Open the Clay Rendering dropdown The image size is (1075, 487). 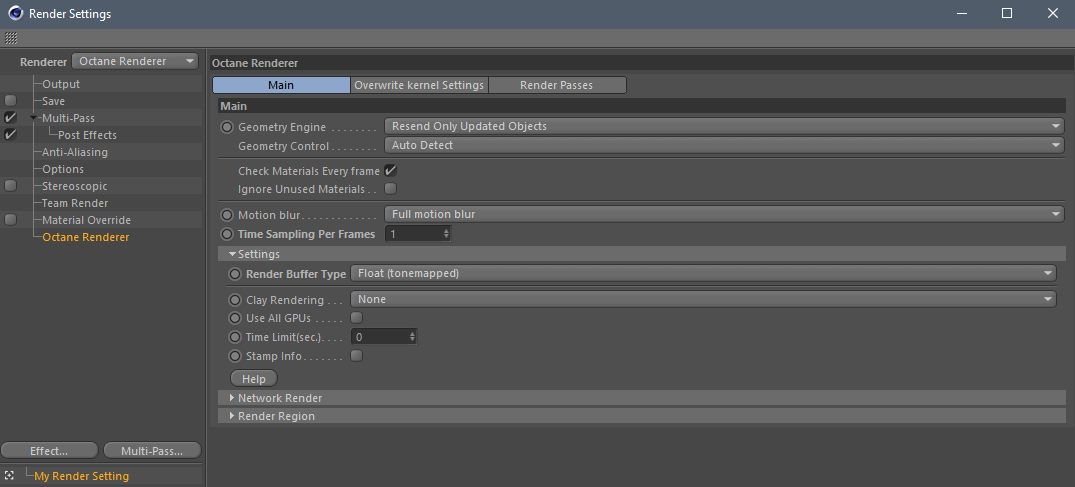[x=703, y=299]
